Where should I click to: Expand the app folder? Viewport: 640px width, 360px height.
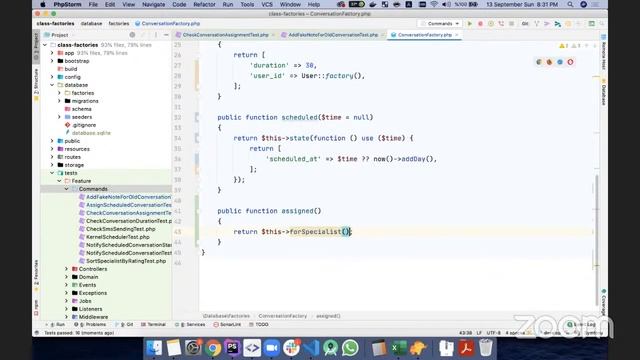(x=52, y=53)
